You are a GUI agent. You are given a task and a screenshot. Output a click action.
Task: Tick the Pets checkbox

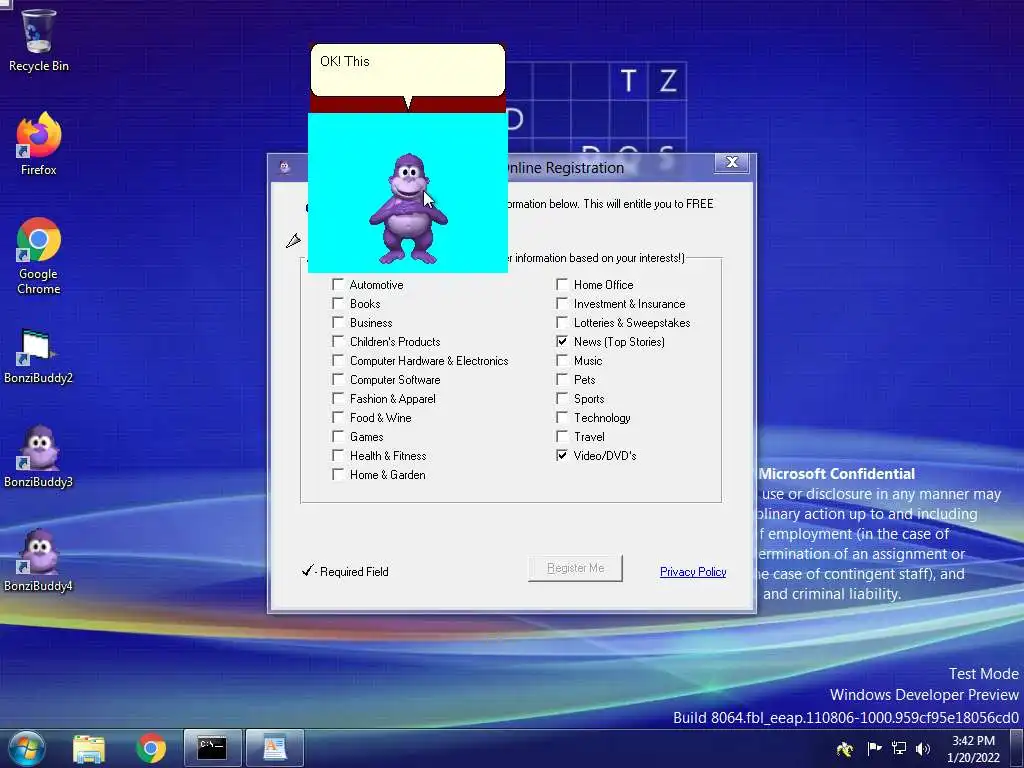point(562,379)
